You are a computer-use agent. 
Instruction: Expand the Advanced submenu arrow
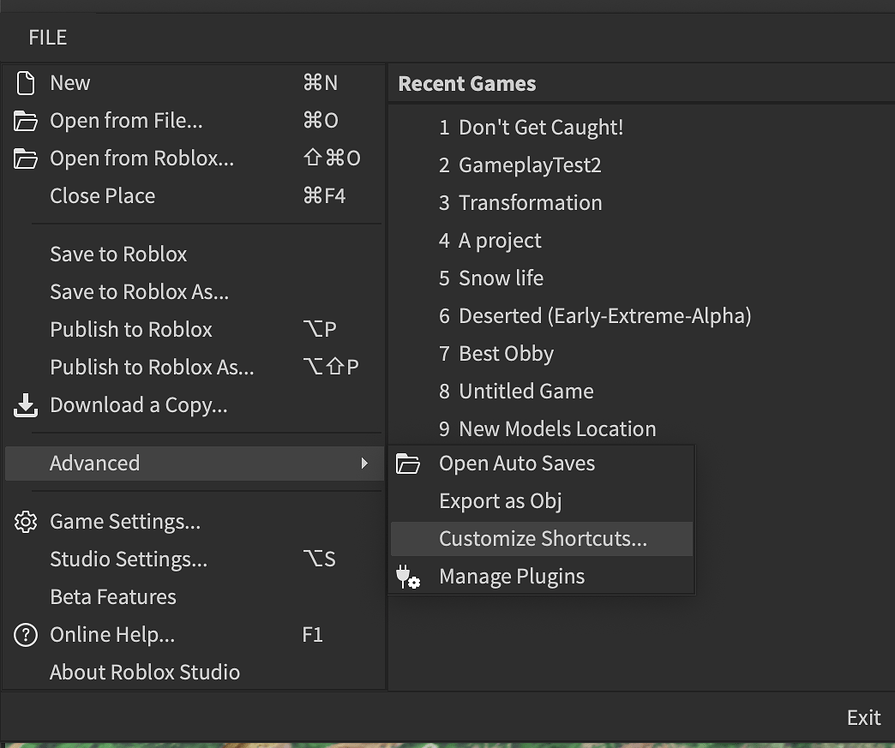click(x=372, y=463)
